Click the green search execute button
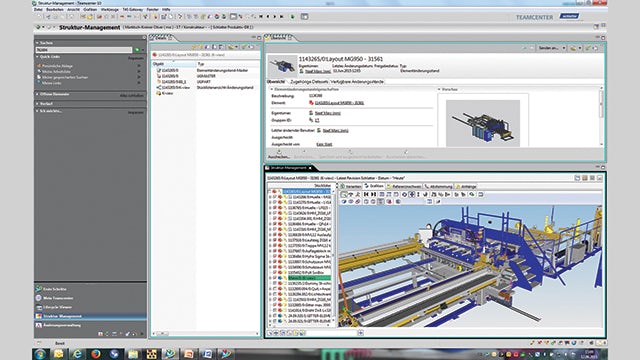This screenshot has height=360, width=640. [137, 50]
